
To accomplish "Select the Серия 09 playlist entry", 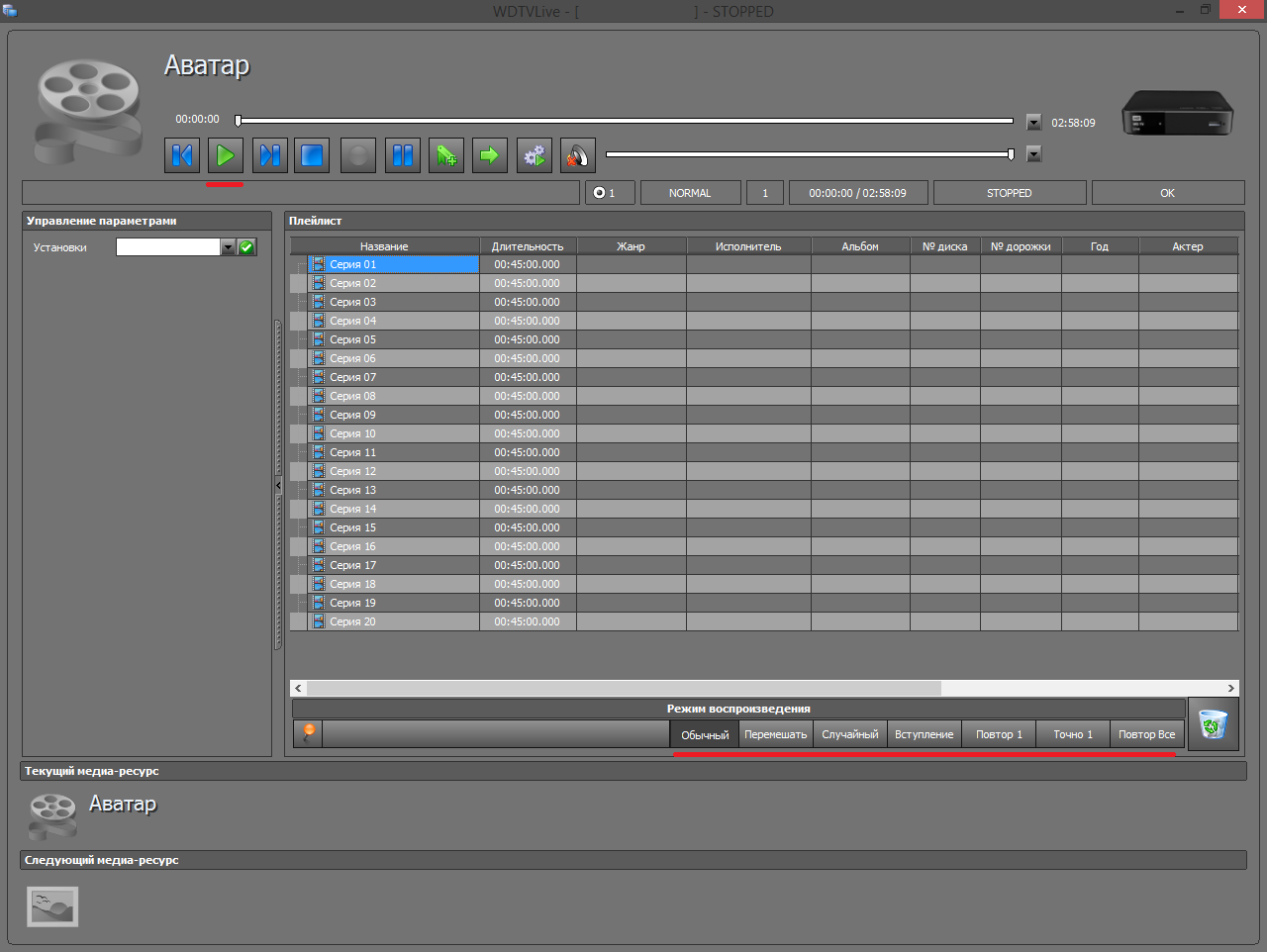I will [764, 415].
